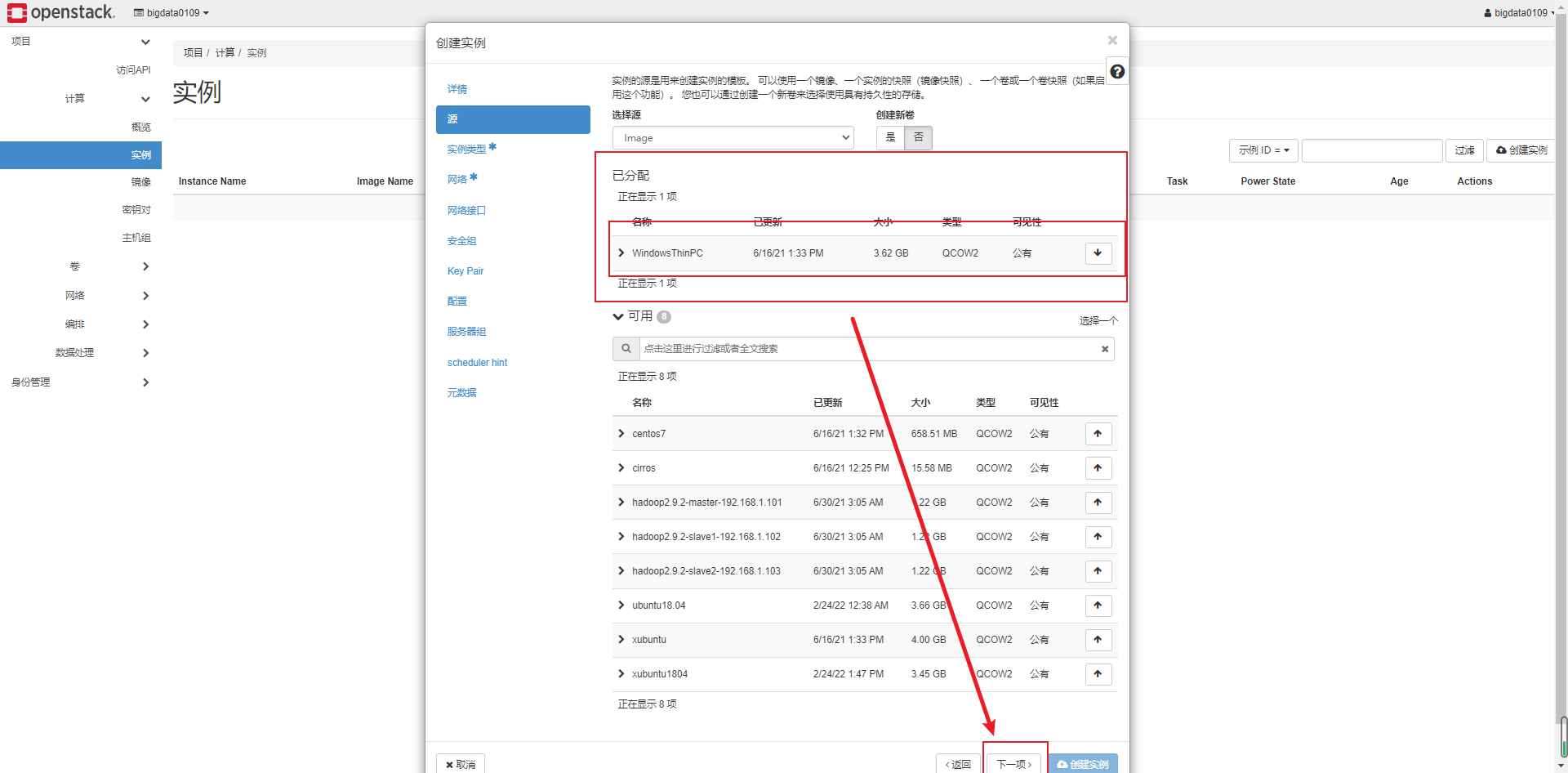Open Access API in the sidebar
Screen dimensions: 1568x773
pos(133,70)
